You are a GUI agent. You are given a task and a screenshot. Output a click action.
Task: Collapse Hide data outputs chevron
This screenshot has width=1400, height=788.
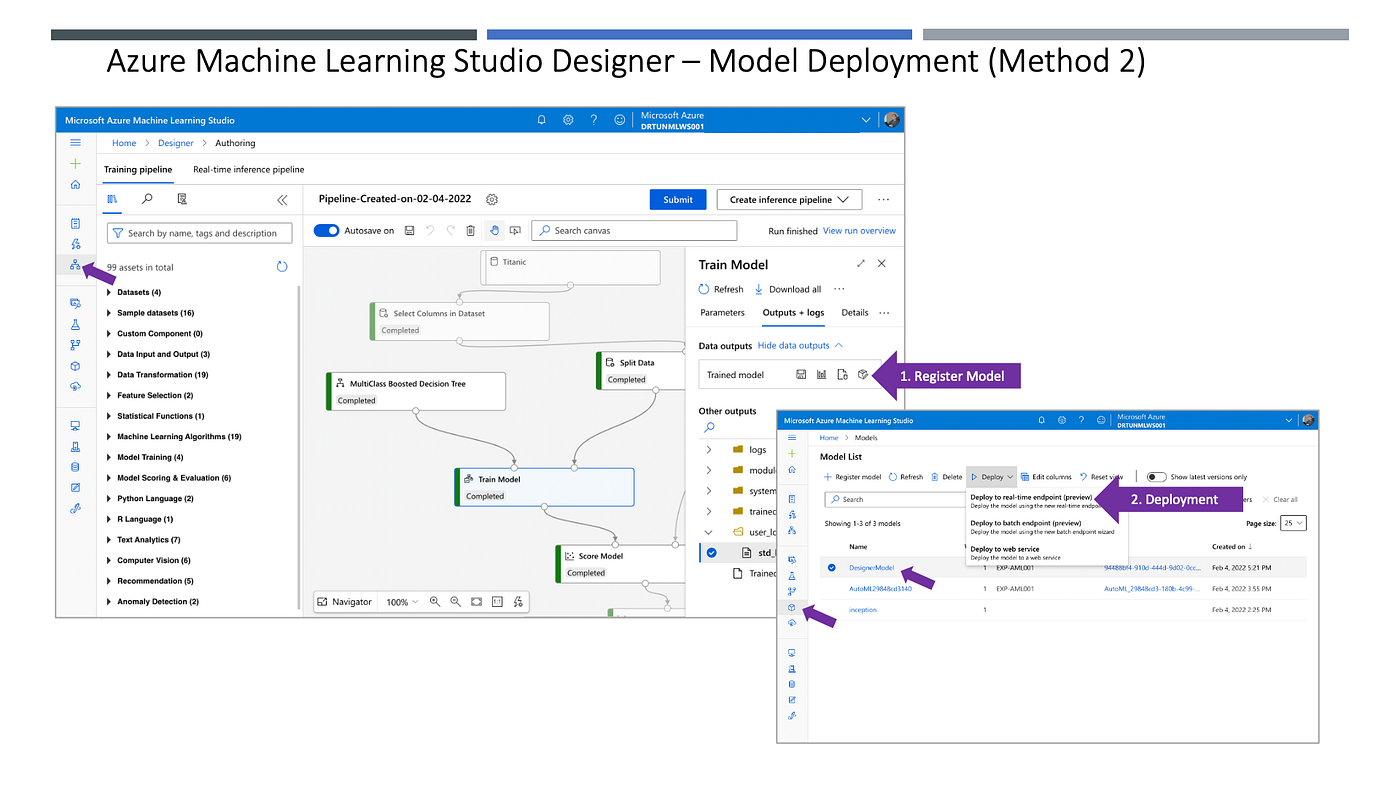click(x=839, y=345)
